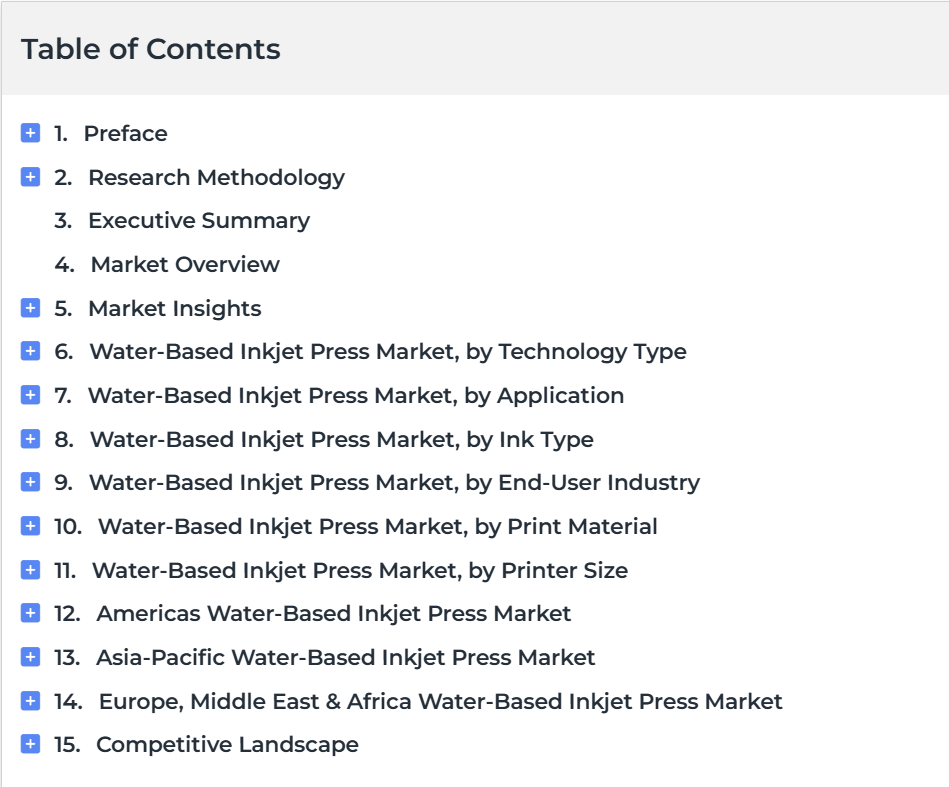Expand Research Methodology with its plus icon

[x=30, y=177]
